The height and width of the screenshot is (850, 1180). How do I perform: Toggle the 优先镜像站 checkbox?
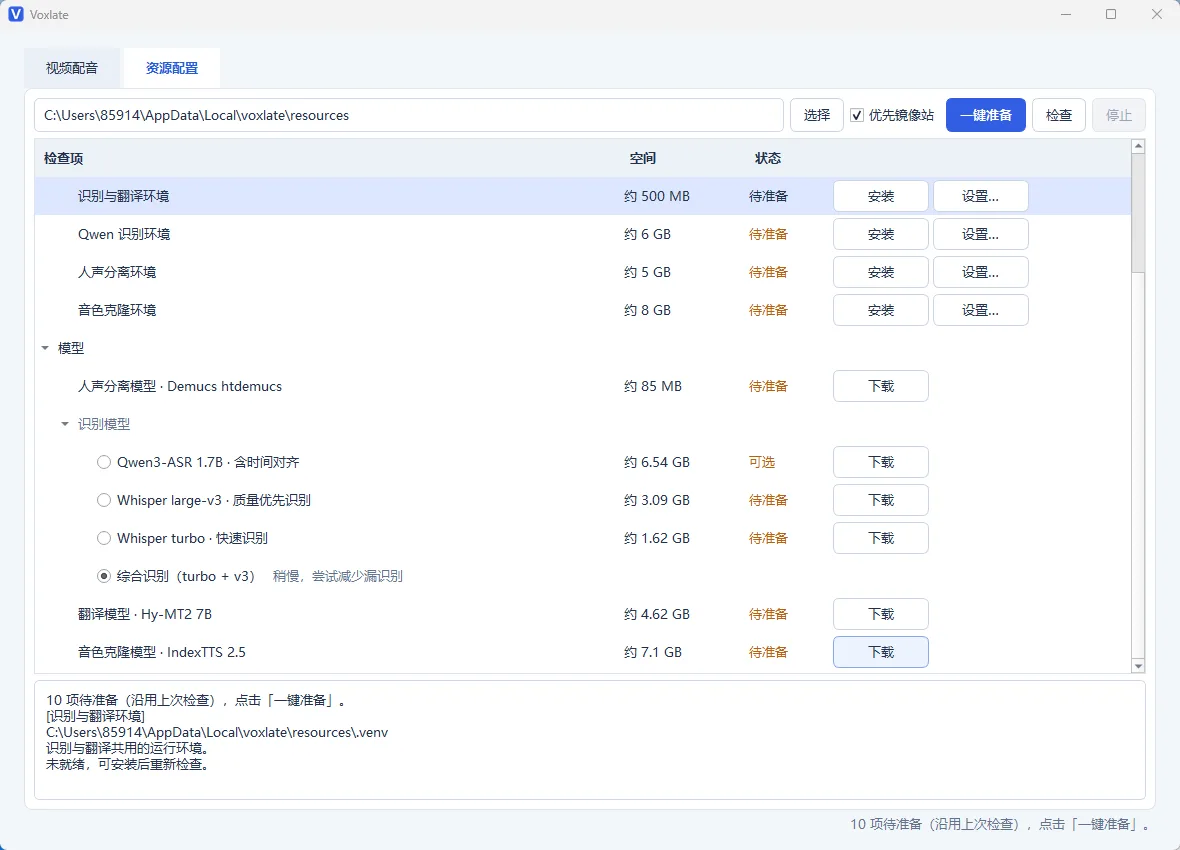tap(856, 115)
